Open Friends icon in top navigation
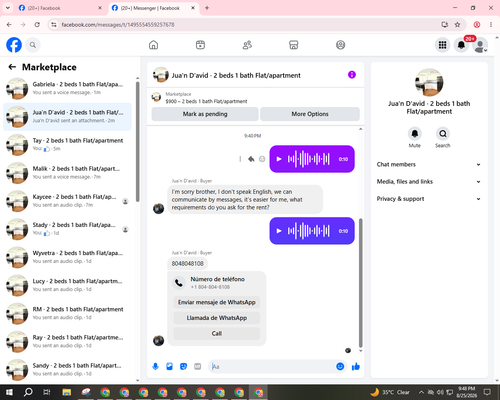The width and height of the screenshot is (500, 400). [x=247, y=45]
